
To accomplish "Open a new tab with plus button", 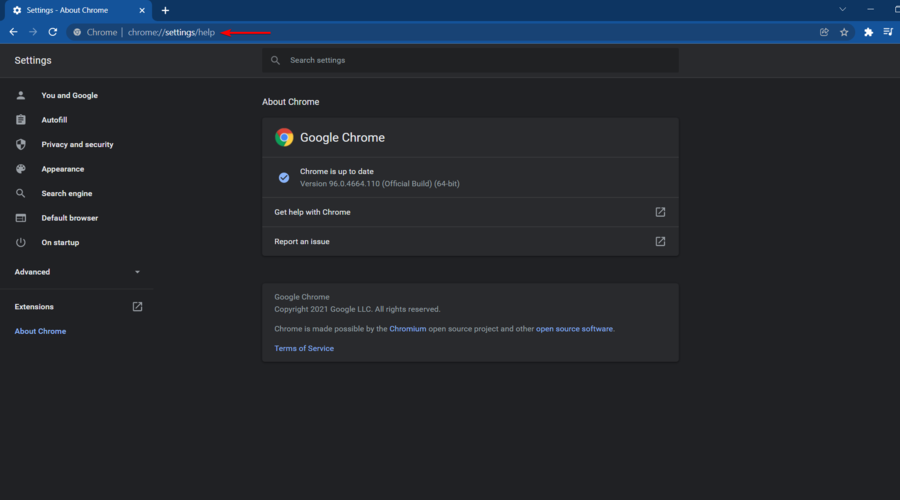I will [165, 10].
